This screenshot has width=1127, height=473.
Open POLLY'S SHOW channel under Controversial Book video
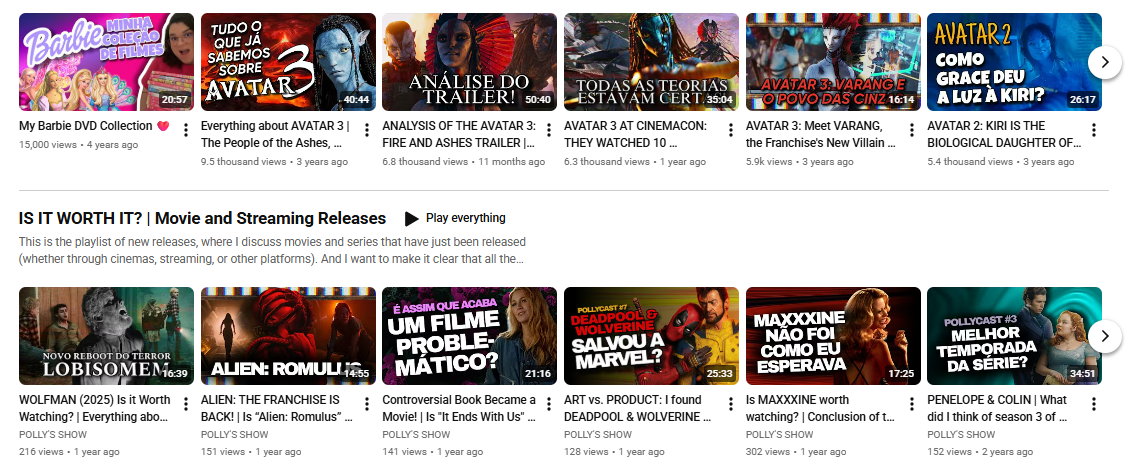coord(416,434)
